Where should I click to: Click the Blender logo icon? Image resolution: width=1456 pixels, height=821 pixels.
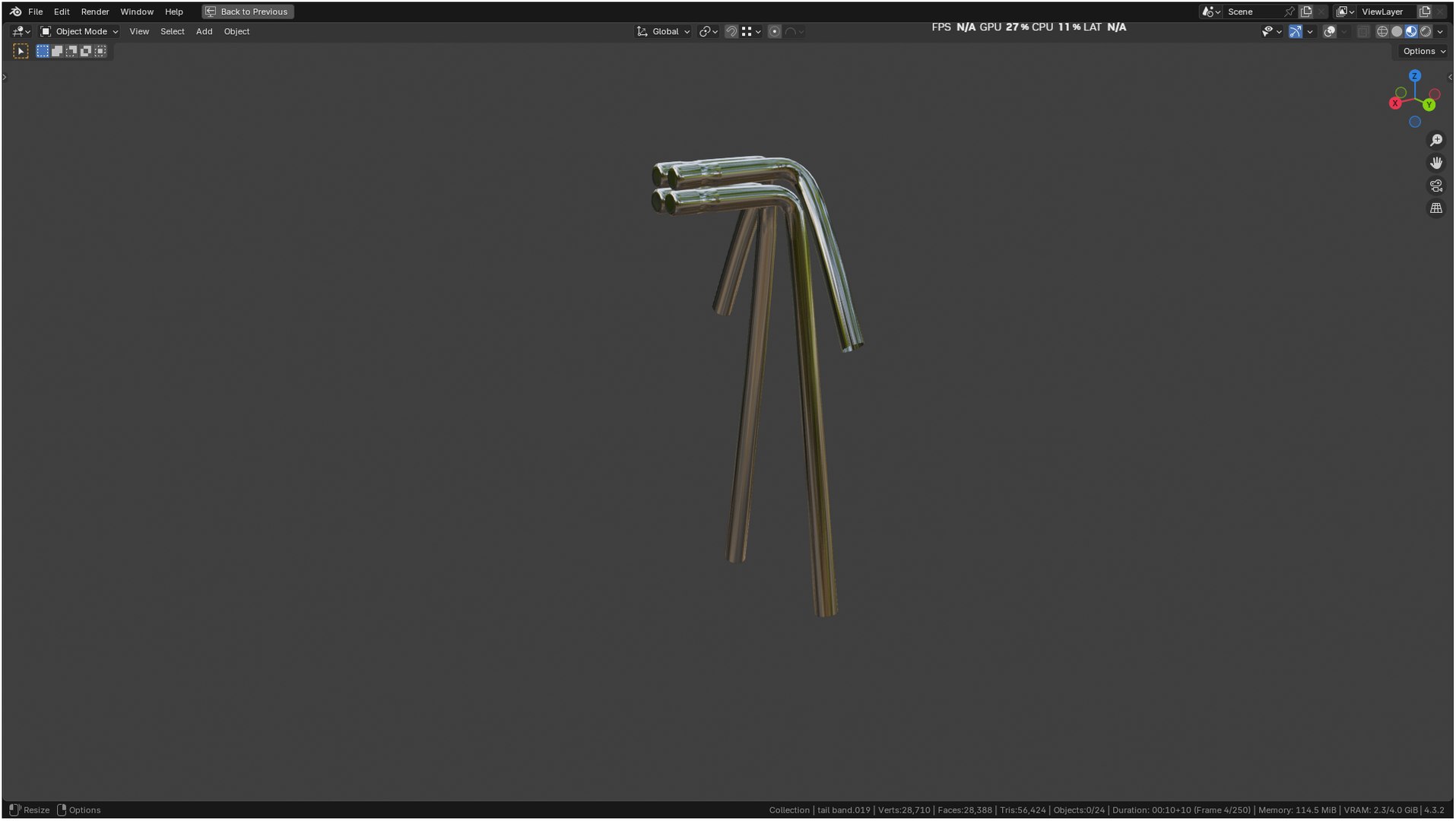click(x=15, y=11)
